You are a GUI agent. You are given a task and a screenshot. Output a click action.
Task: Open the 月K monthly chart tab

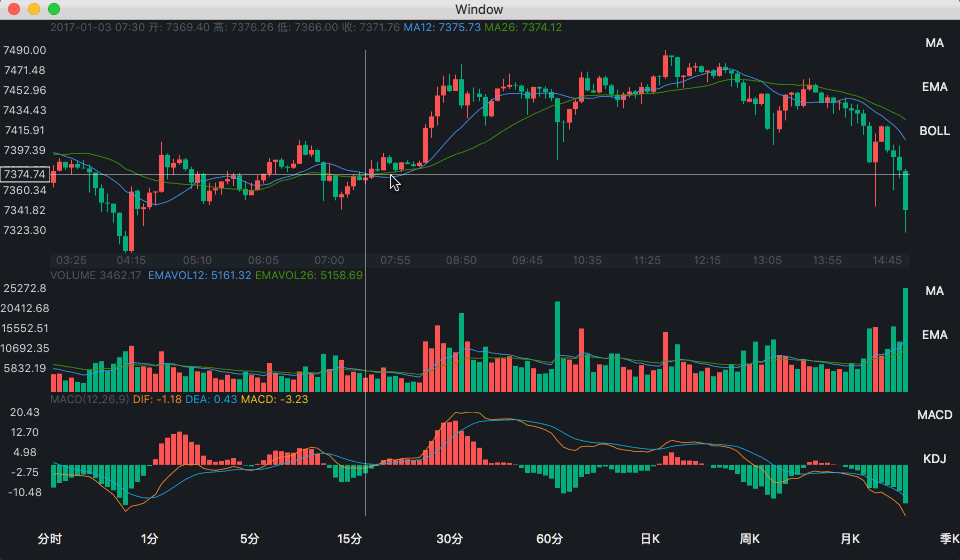[849, 539]
